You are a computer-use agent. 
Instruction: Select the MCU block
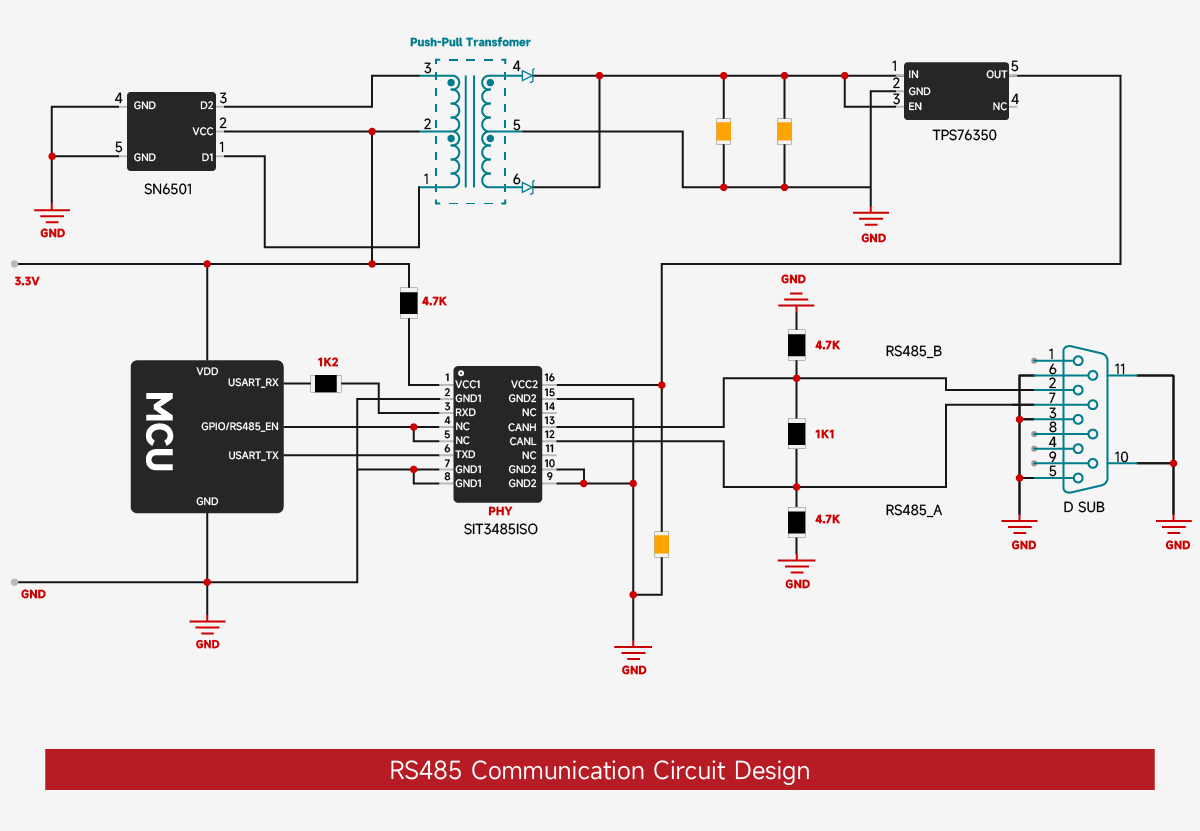click(207, 436)
